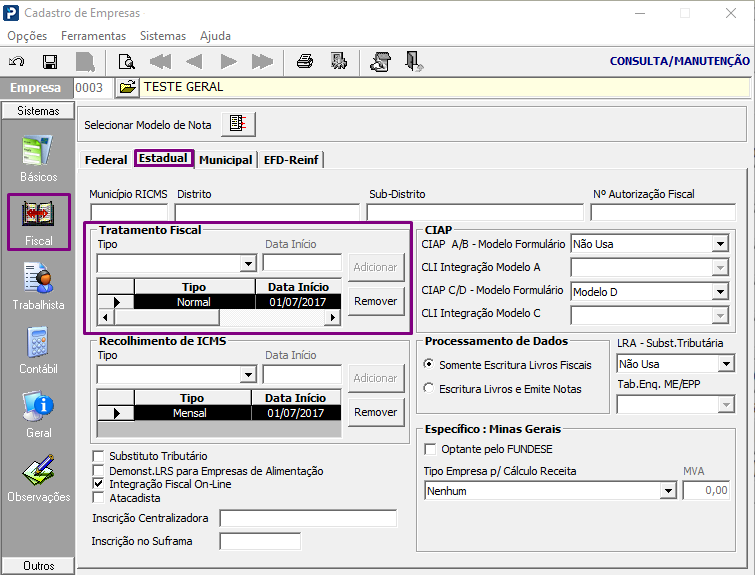
Task: Click the greyed-out document toolbar icon
Action: pos(85,62)
